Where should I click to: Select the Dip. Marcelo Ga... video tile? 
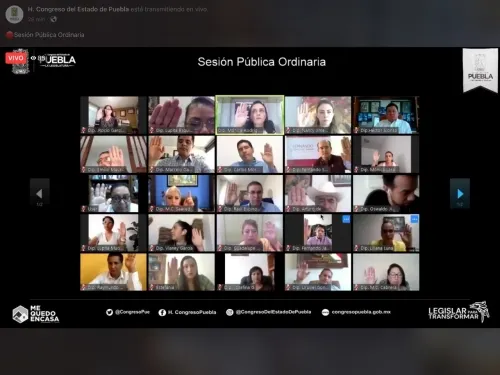182,154
